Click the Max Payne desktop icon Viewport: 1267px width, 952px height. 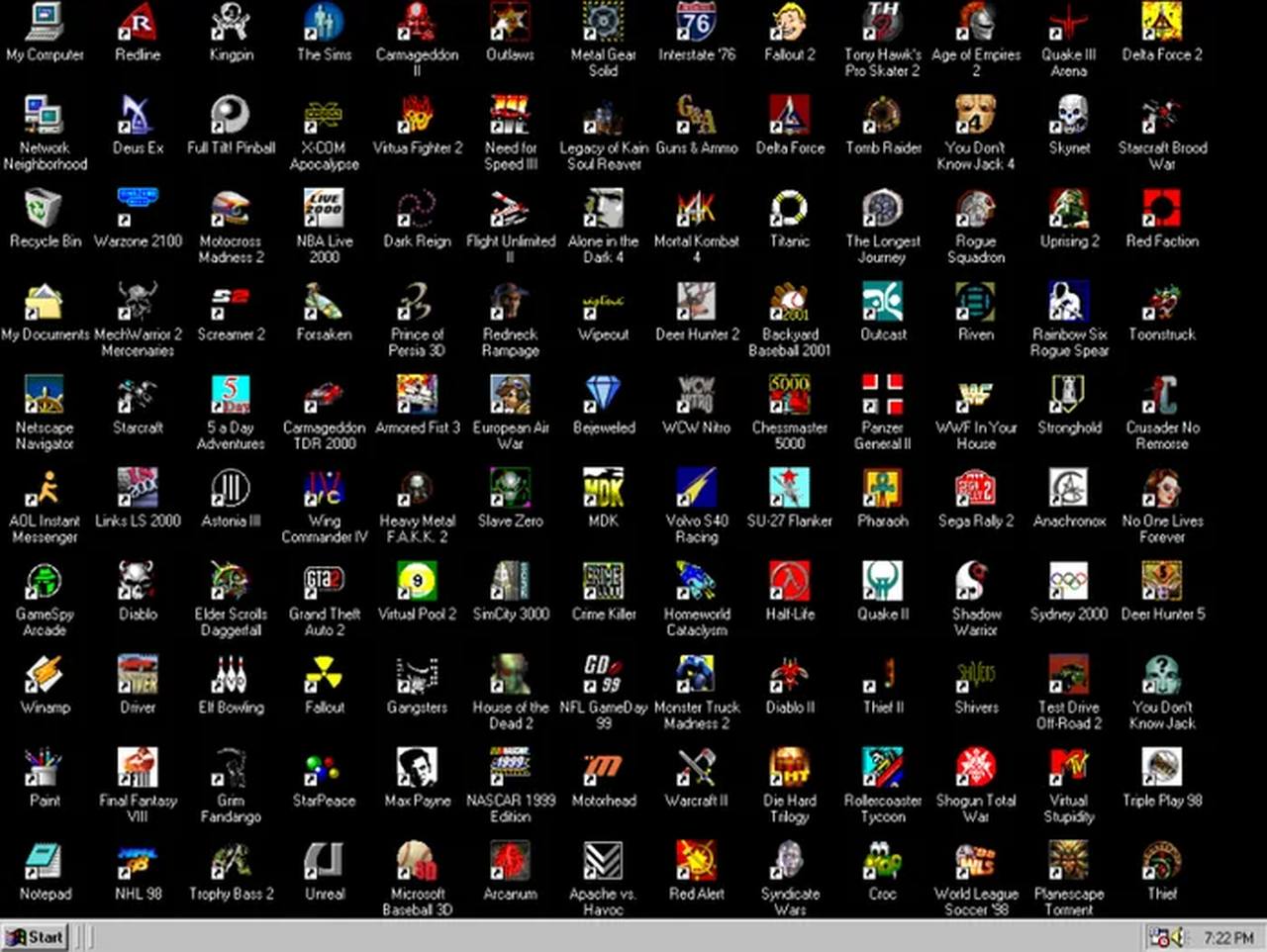(417, 768)
